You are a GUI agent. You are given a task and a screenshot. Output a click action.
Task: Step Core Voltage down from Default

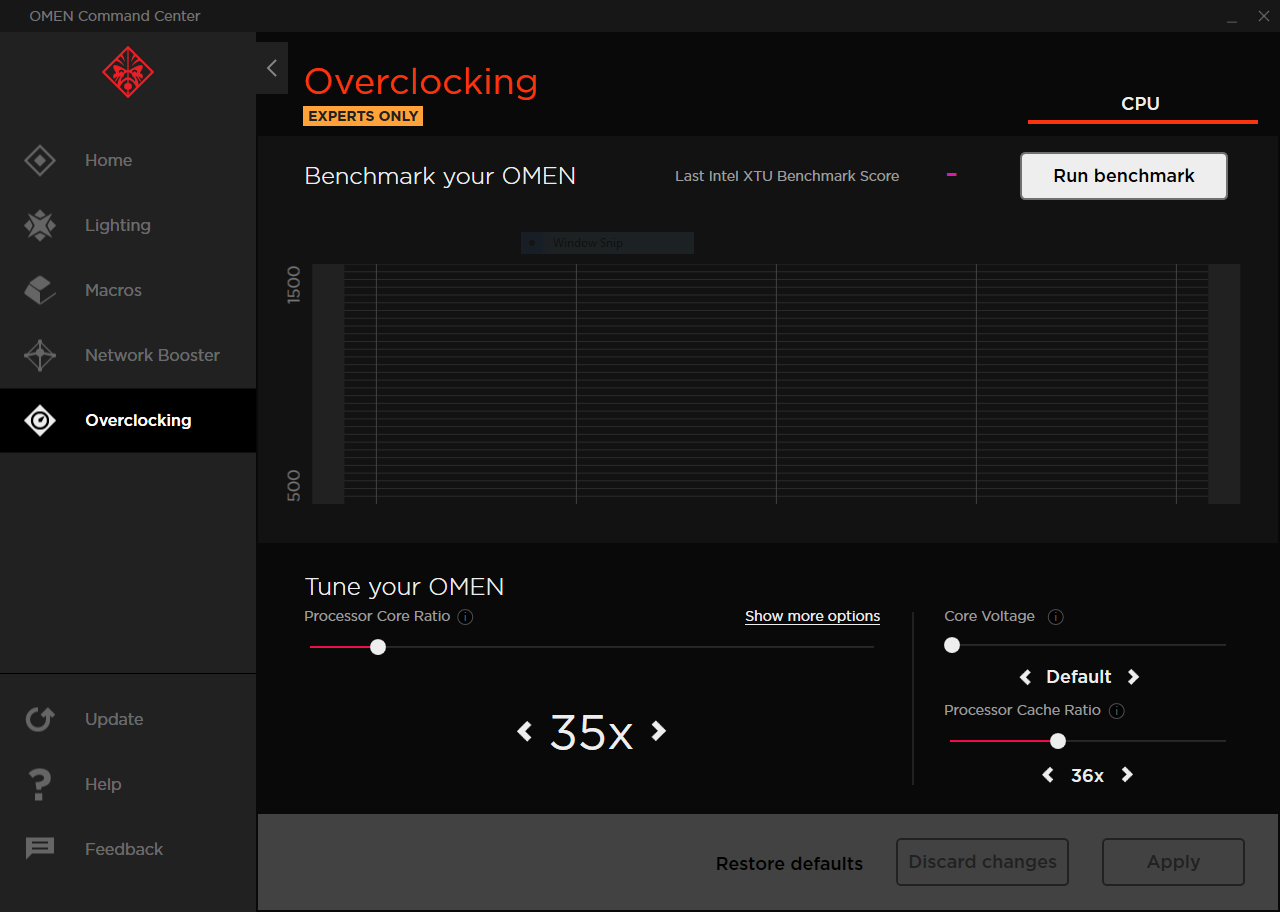pyautogui.click(x=1025, y=677)
